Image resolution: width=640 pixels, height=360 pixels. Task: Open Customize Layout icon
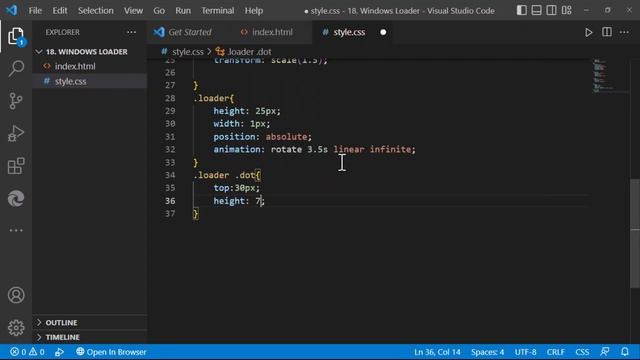566,10
